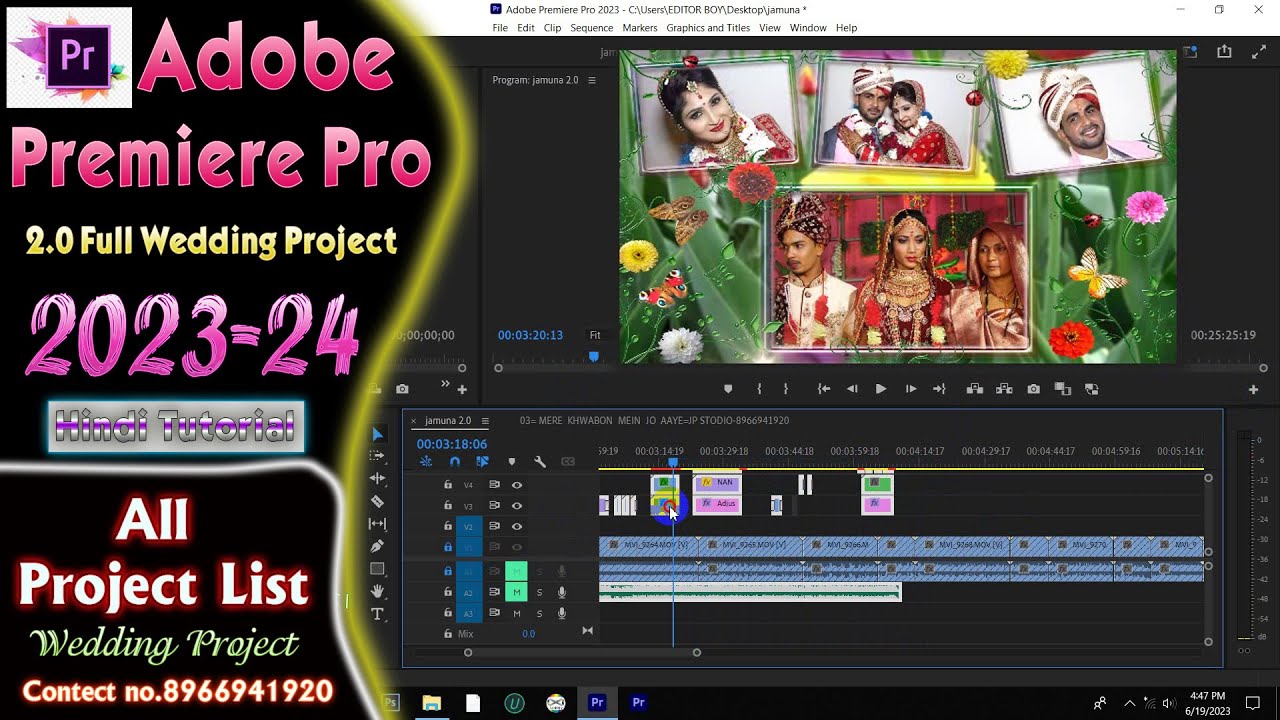
Task: Close the jamuna 2.0 timeline tab
Action: click(415, 421)
